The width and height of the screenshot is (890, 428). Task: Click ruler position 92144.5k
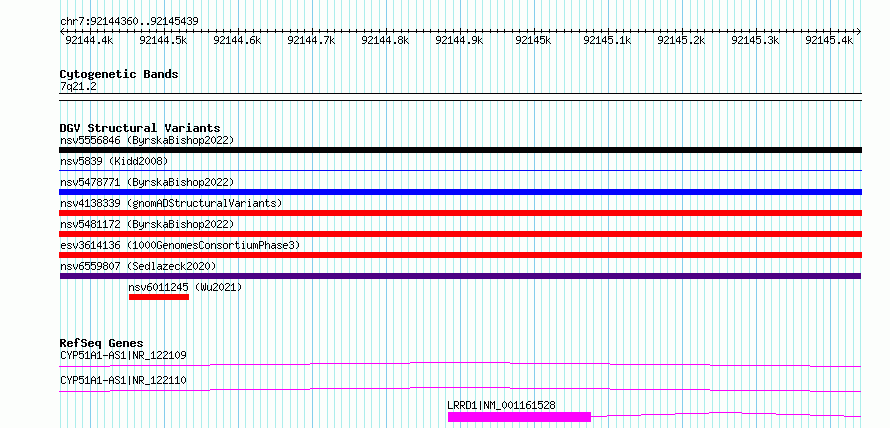click(x=163, y=40)
